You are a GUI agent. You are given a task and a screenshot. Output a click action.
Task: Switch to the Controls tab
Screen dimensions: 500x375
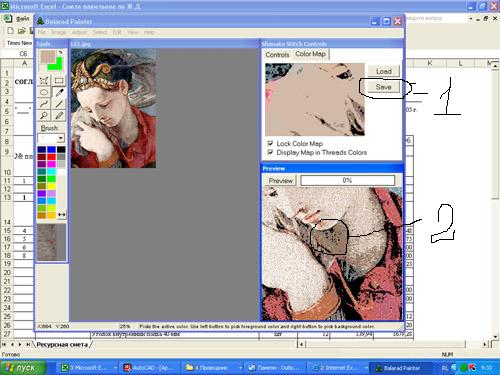277,55
